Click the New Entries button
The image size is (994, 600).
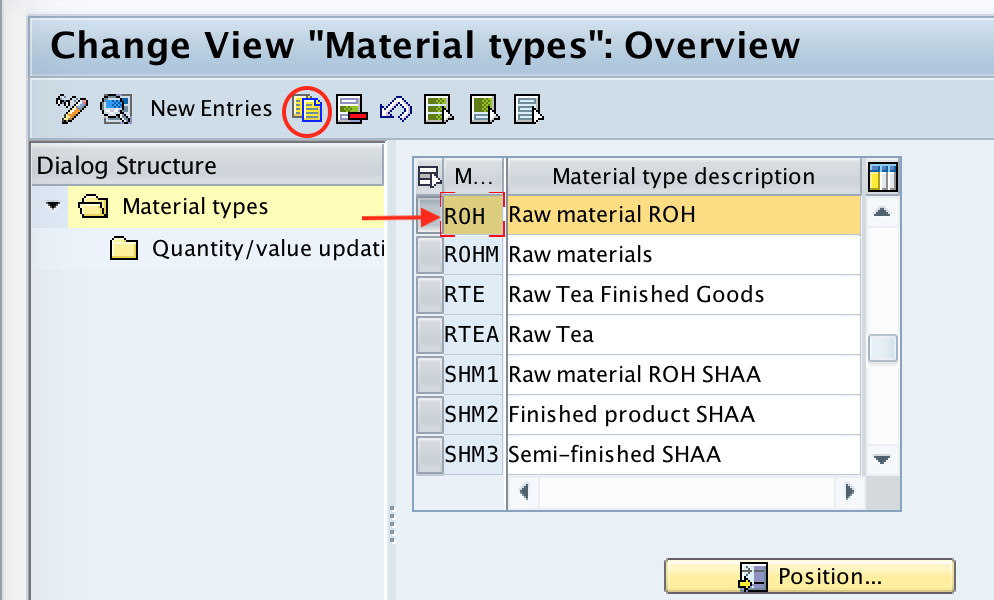pyautogui.click(x=211, y=108)
